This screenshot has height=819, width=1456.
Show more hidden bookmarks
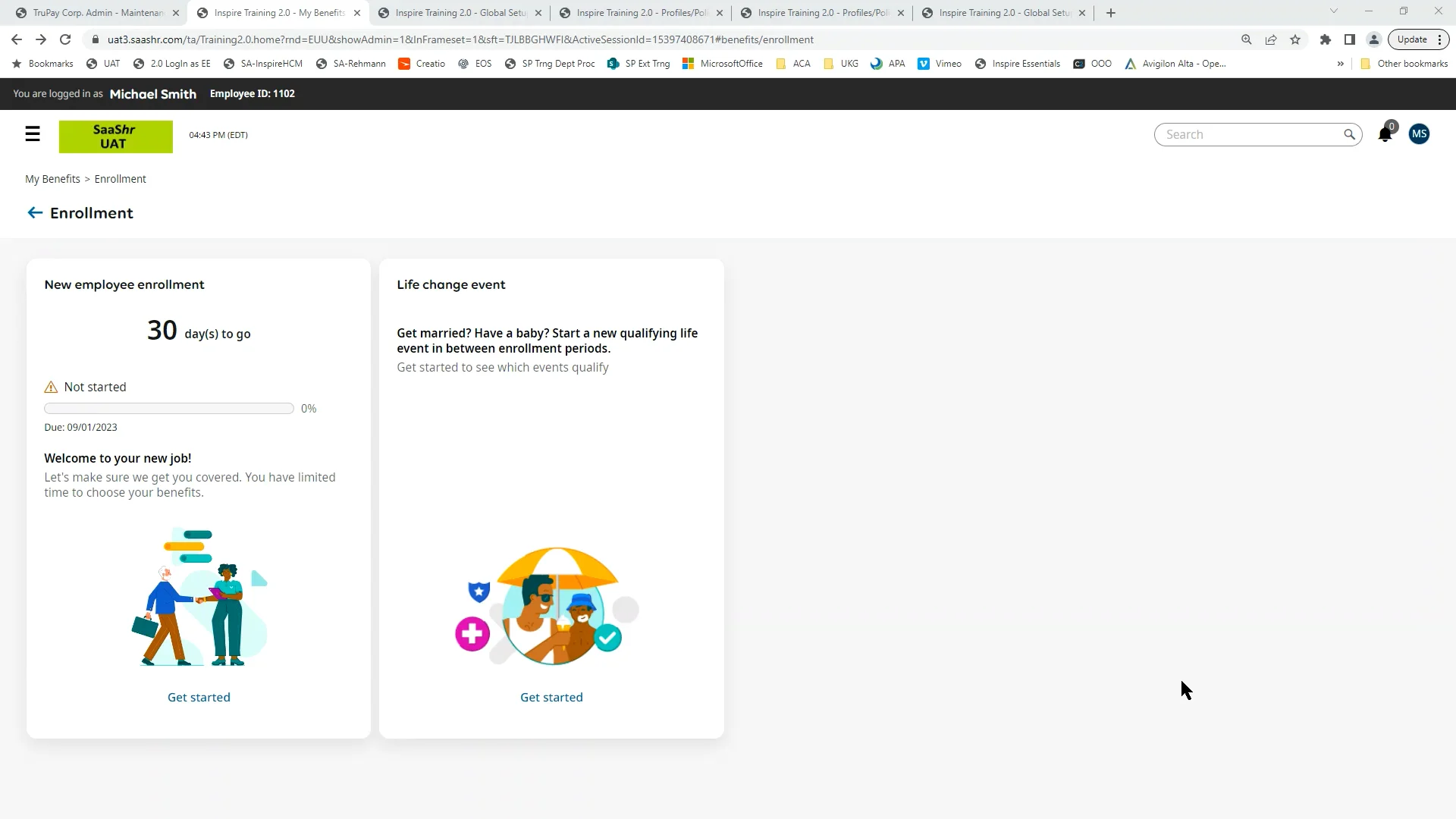pos(1341,64)
